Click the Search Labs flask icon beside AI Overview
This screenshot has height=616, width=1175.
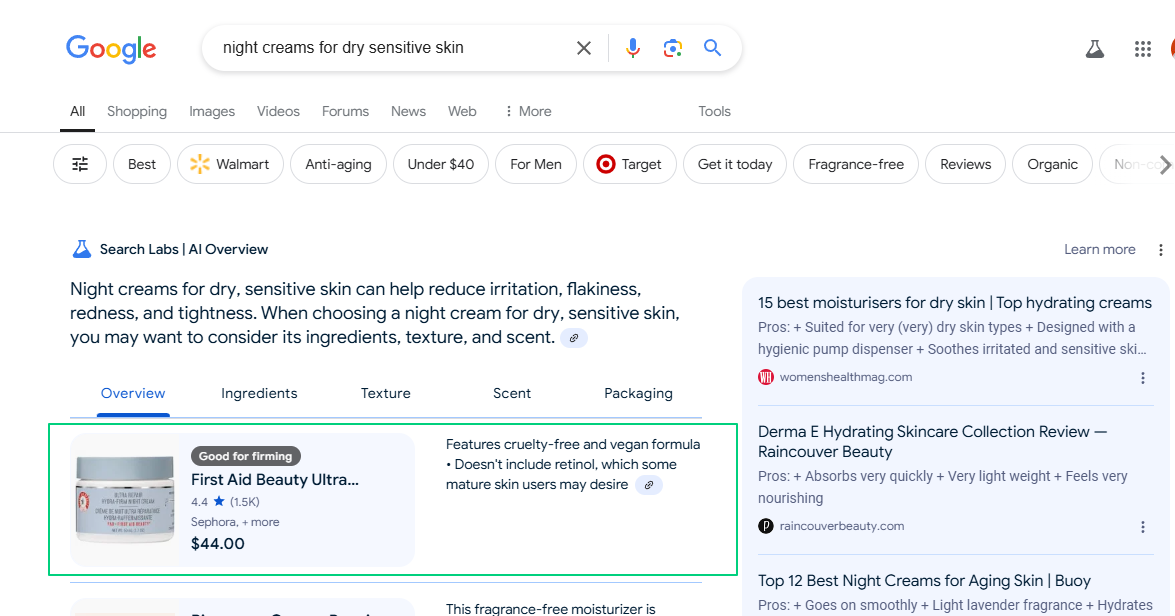(82, 249)
